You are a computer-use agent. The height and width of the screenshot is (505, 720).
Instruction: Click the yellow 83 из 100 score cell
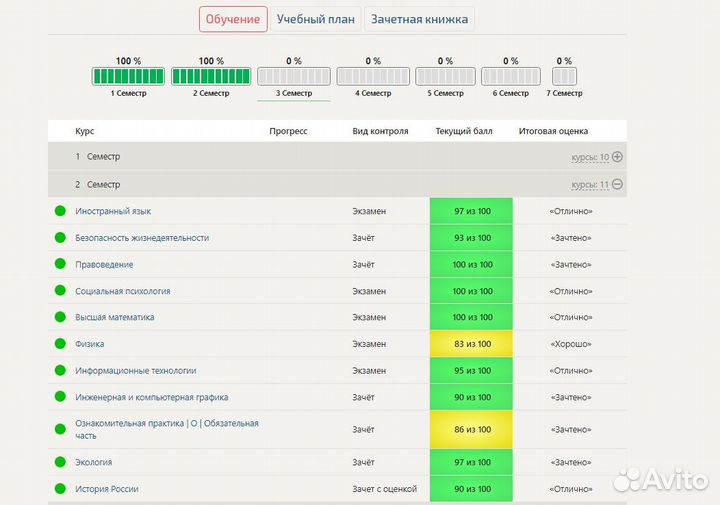pyautogui.click(x=471, y=344)
